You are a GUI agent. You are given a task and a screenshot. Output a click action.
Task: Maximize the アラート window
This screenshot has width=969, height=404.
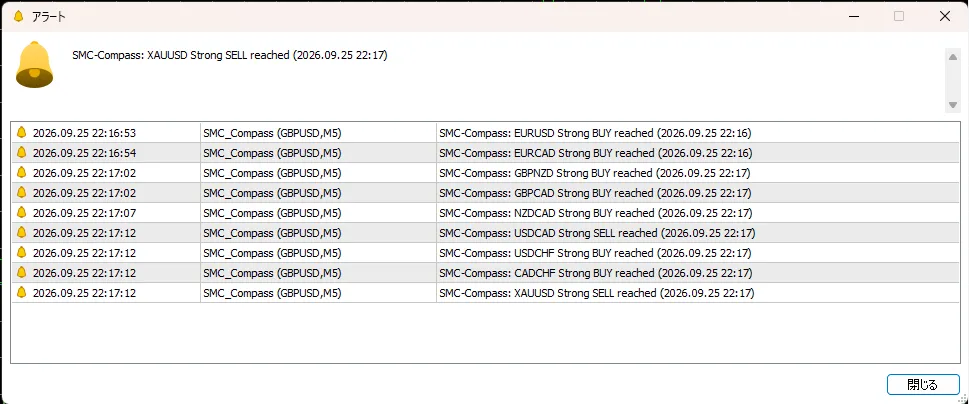(899, 16)
